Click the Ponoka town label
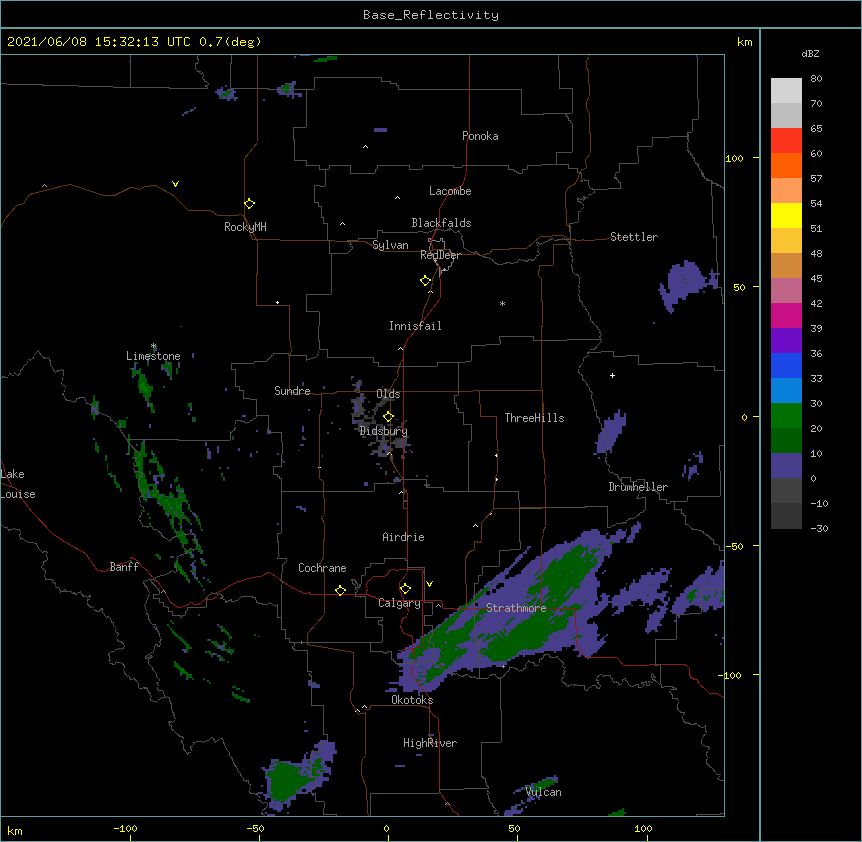 480,136
